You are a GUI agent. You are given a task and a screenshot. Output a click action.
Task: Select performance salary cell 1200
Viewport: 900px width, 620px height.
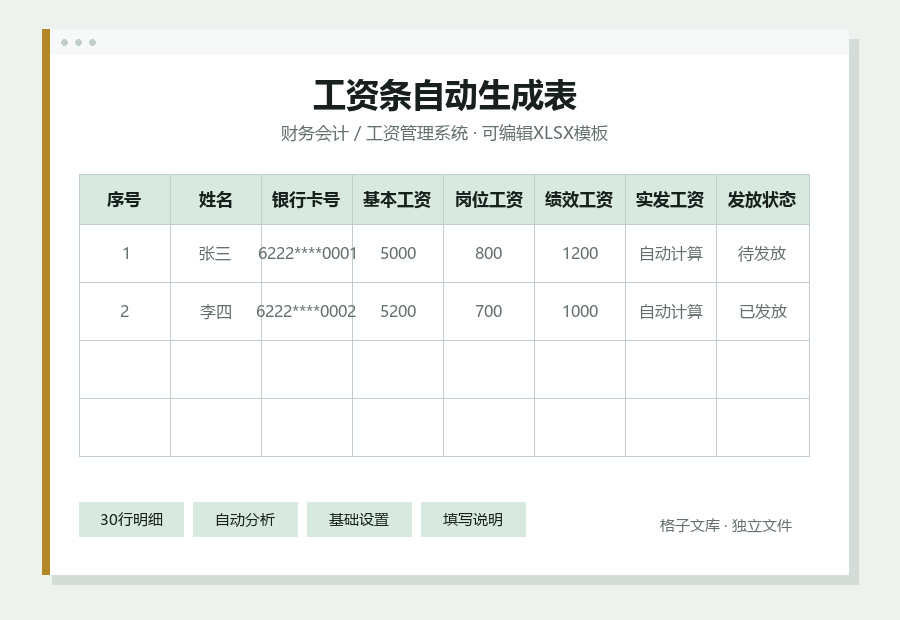click(x=580, y=254)
